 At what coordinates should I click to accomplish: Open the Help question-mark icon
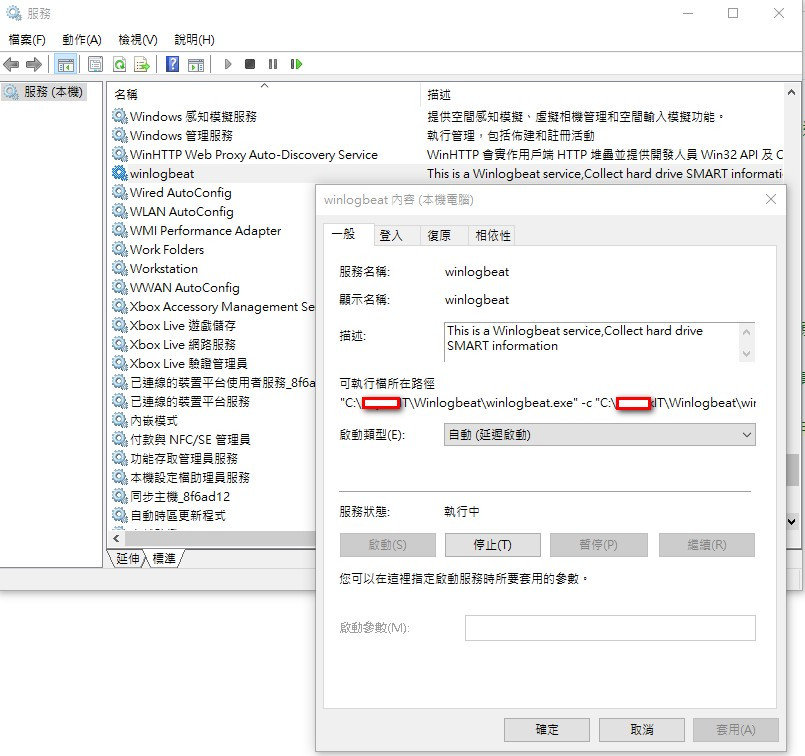(172, 64)
